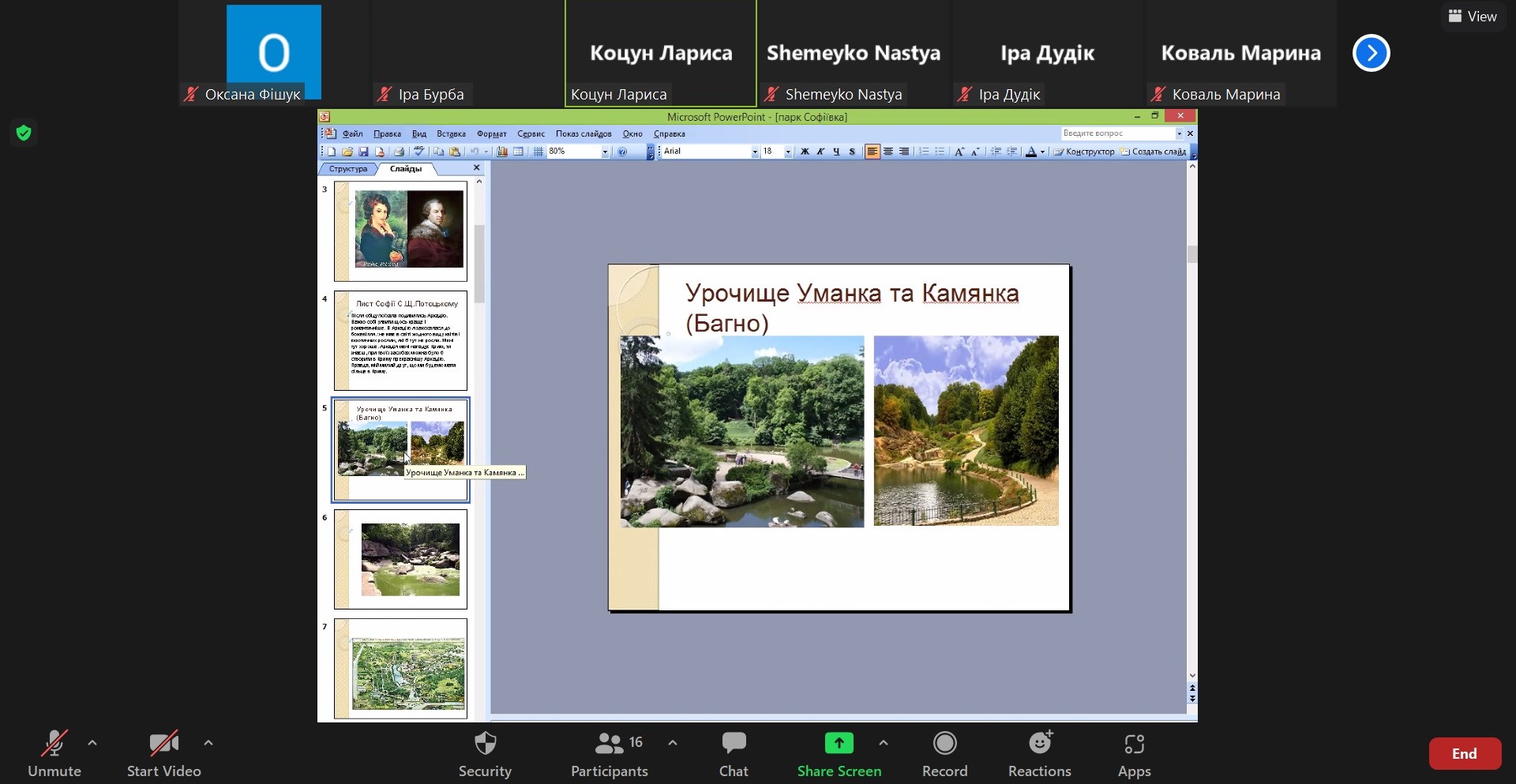This screenshot has height=784, width=1516.
Task: Expand video options arrow beside Start Video
Action: point(208,743)
